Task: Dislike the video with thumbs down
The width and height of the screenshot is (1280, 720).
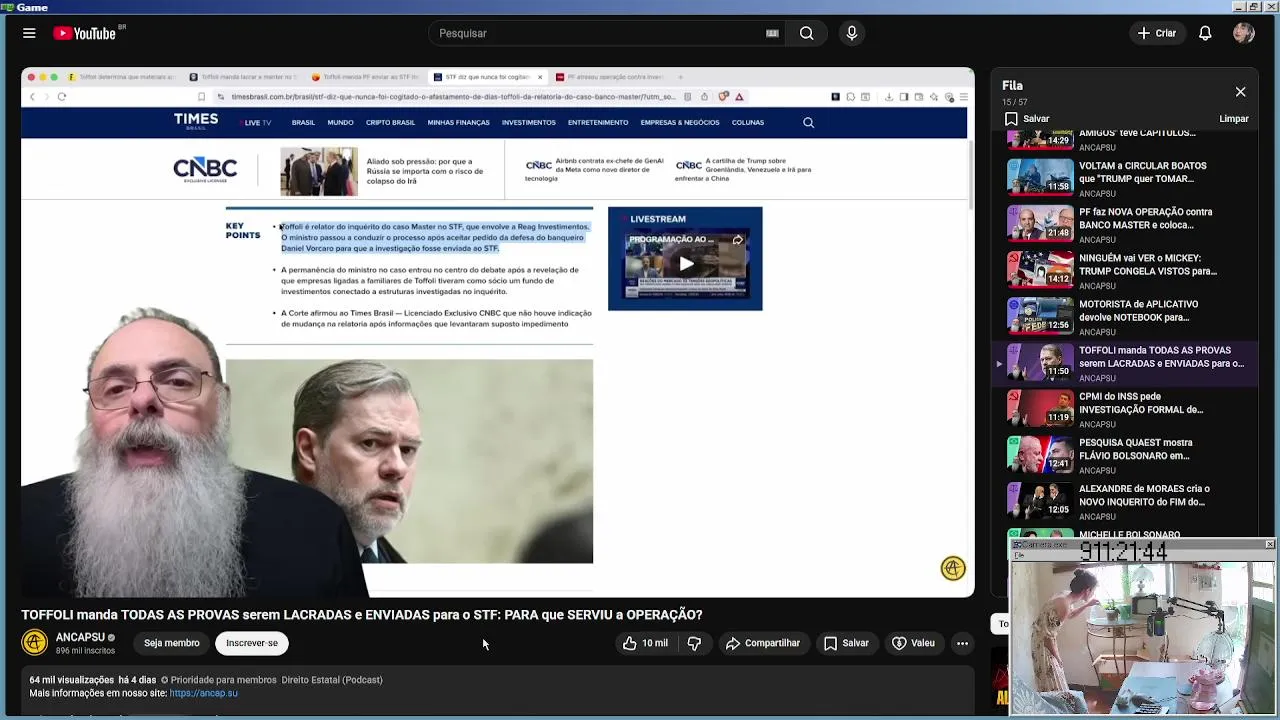Action: pyautogui.click(x=694, y=643)
